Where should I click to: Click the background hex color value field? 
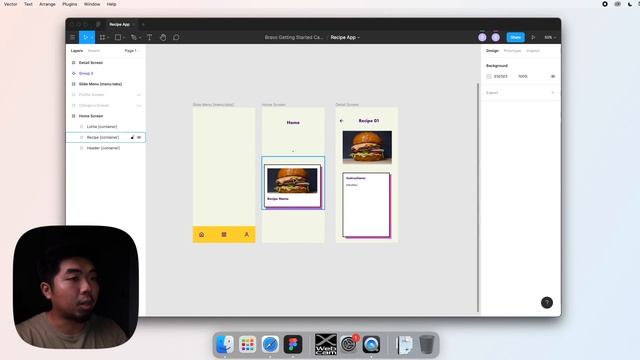[501, 76]
